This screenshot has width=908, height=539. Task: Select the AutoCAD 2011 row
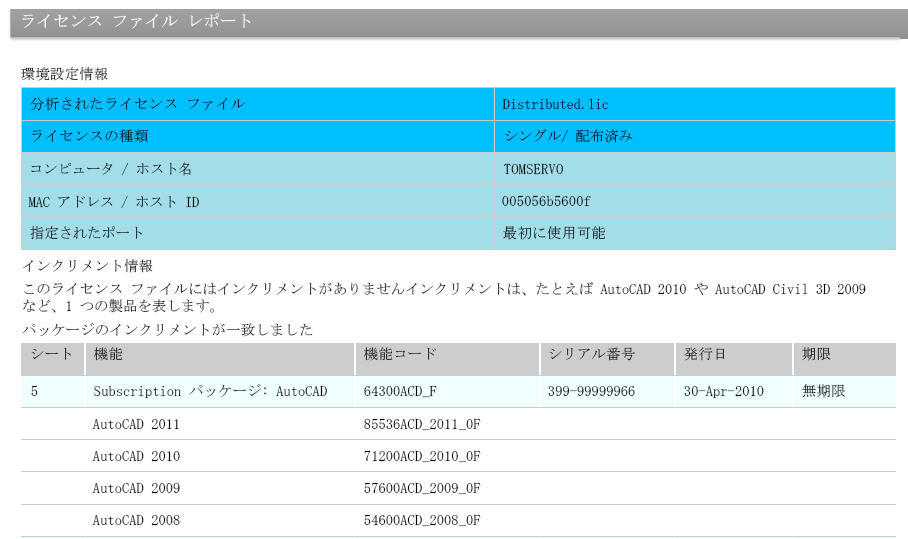click(x=459, y=424)
